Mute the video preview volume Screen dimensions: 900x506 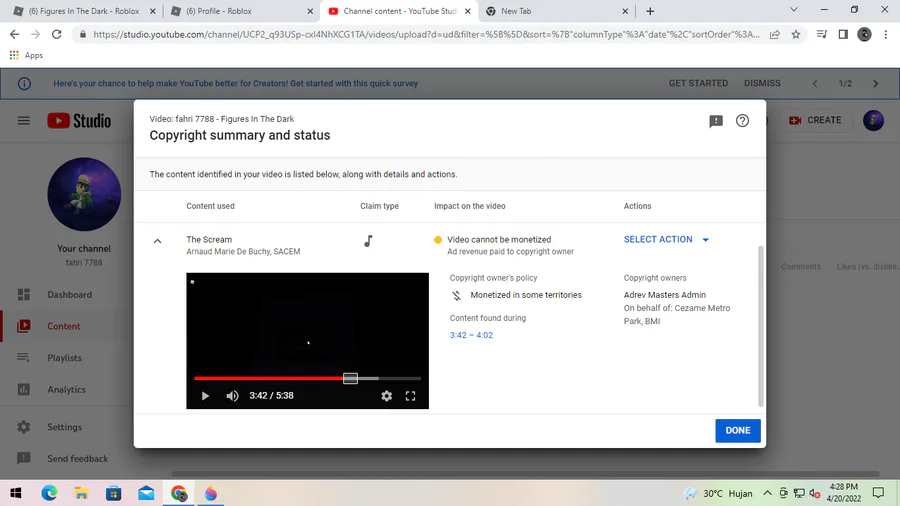232,396
